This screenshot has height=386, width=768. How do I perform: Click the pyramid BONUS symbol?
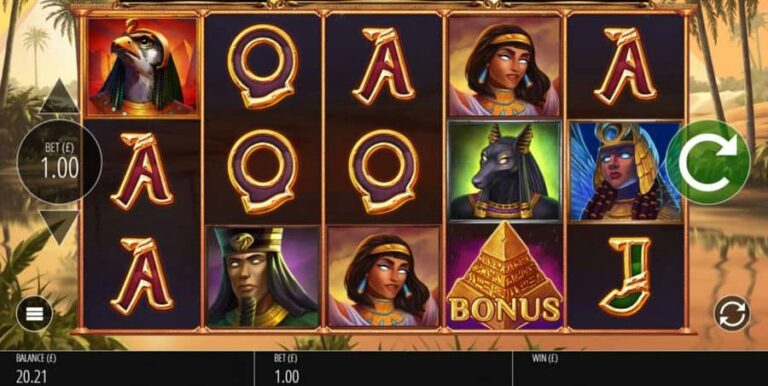click(505, 276)
